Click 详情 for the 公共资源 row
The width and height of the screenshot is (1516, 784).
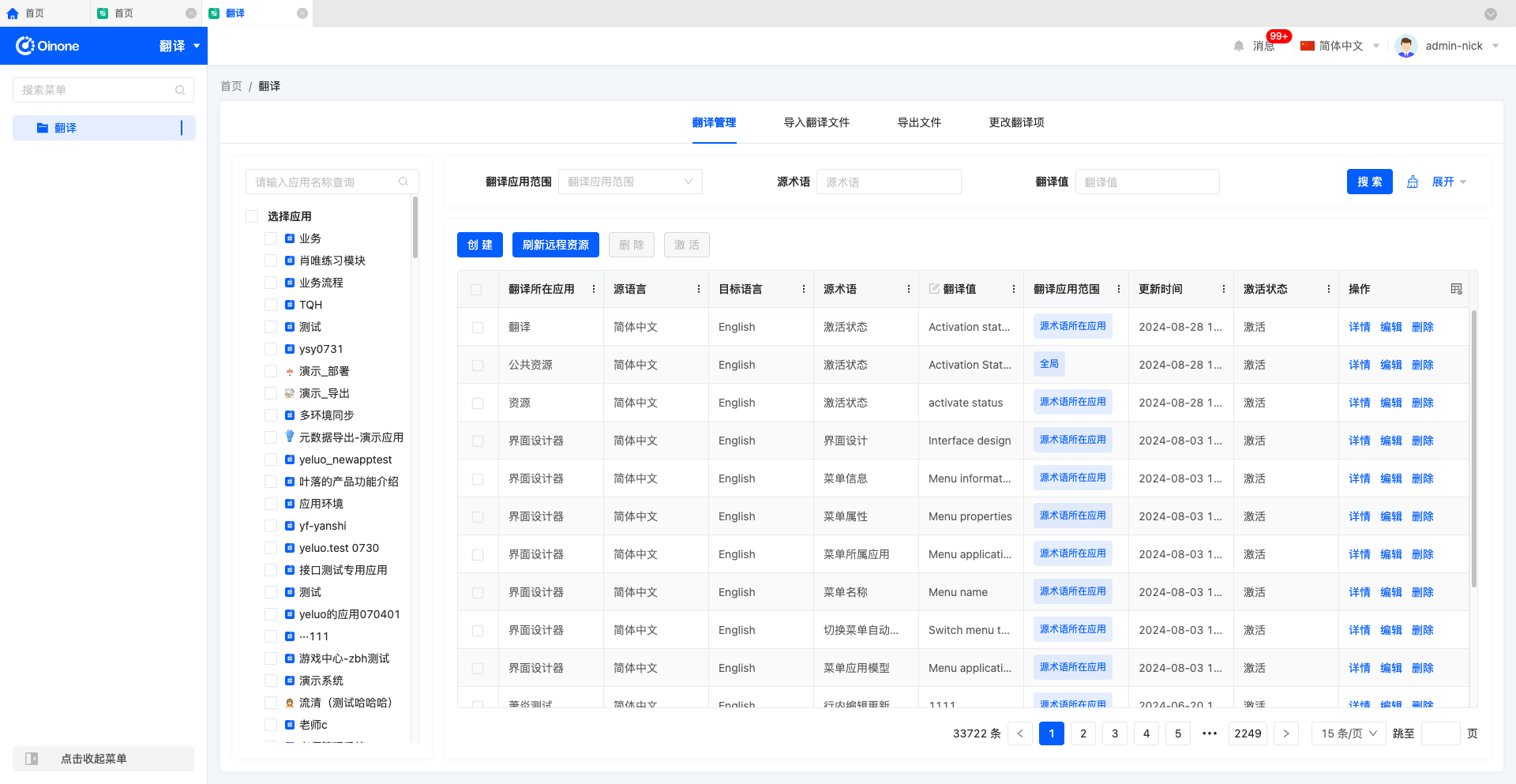[x=1360, y=365]
